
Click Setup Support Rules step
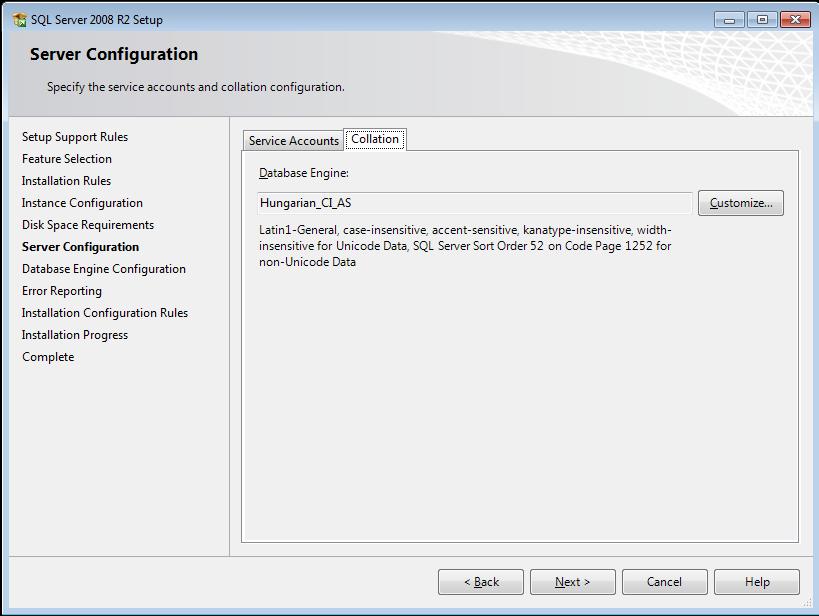tap(75, 137)
